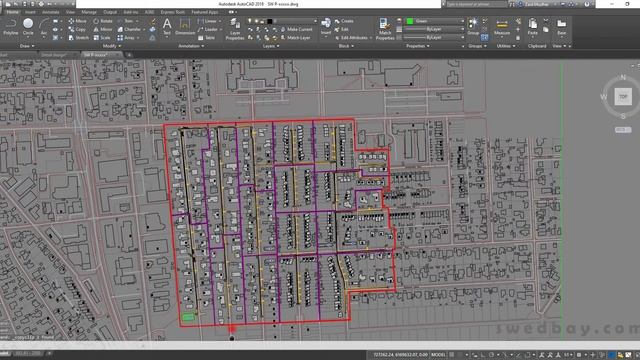The image size is (640, 360).
Task: Choose the Mirror command
Action: (102, 29)
